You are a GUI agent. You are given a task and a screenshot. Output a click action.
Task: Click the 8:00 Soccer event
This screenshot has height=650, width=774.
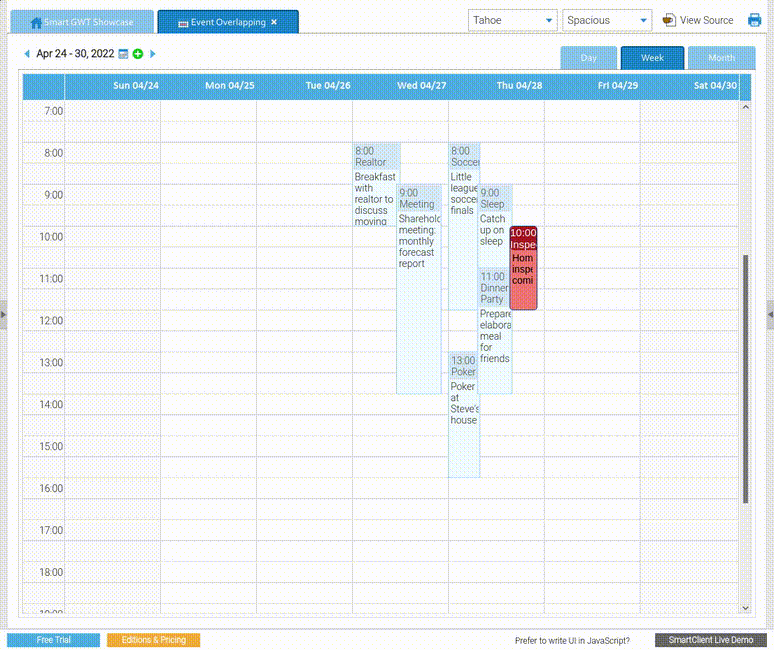click(464, 227)
